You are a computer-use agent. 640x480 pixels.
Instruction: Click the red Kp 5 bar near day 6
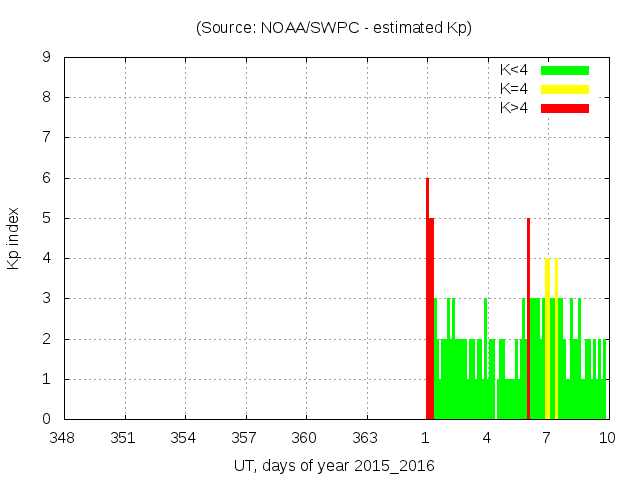(528, 320)
